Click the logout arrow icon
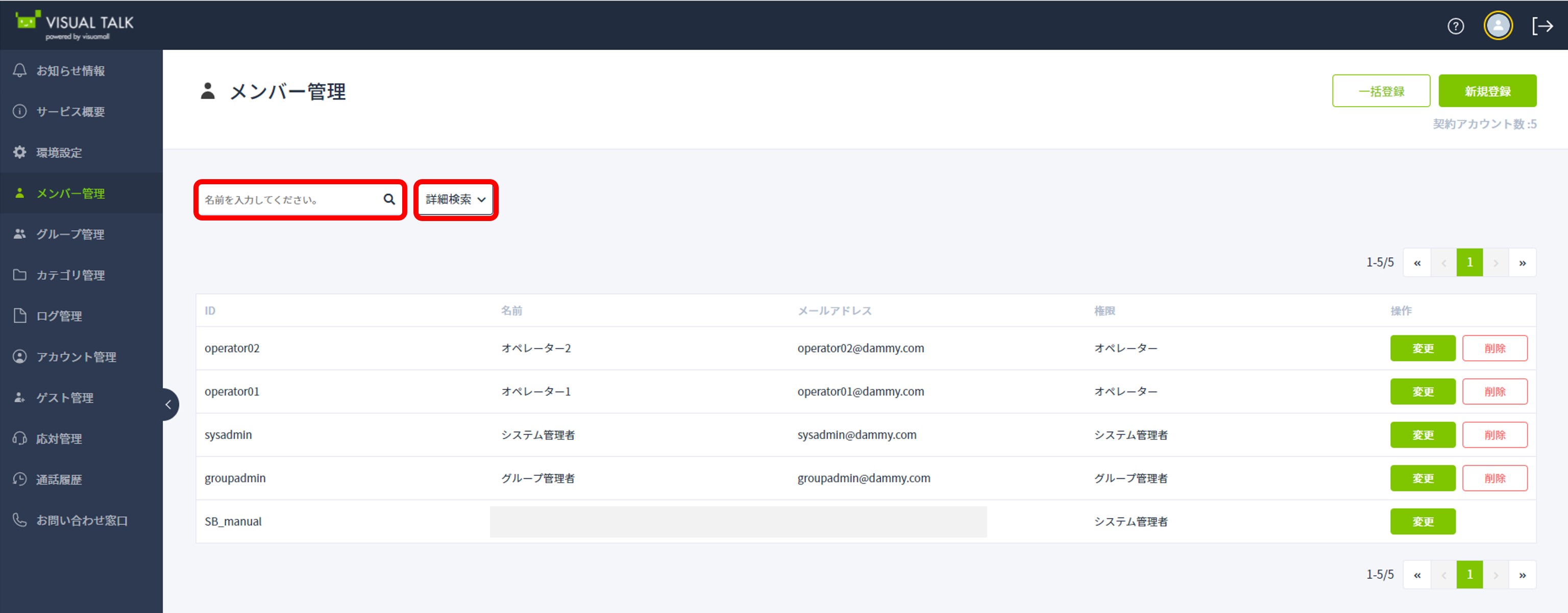Screen dimensions: 1568x613 click(1542, 26)
